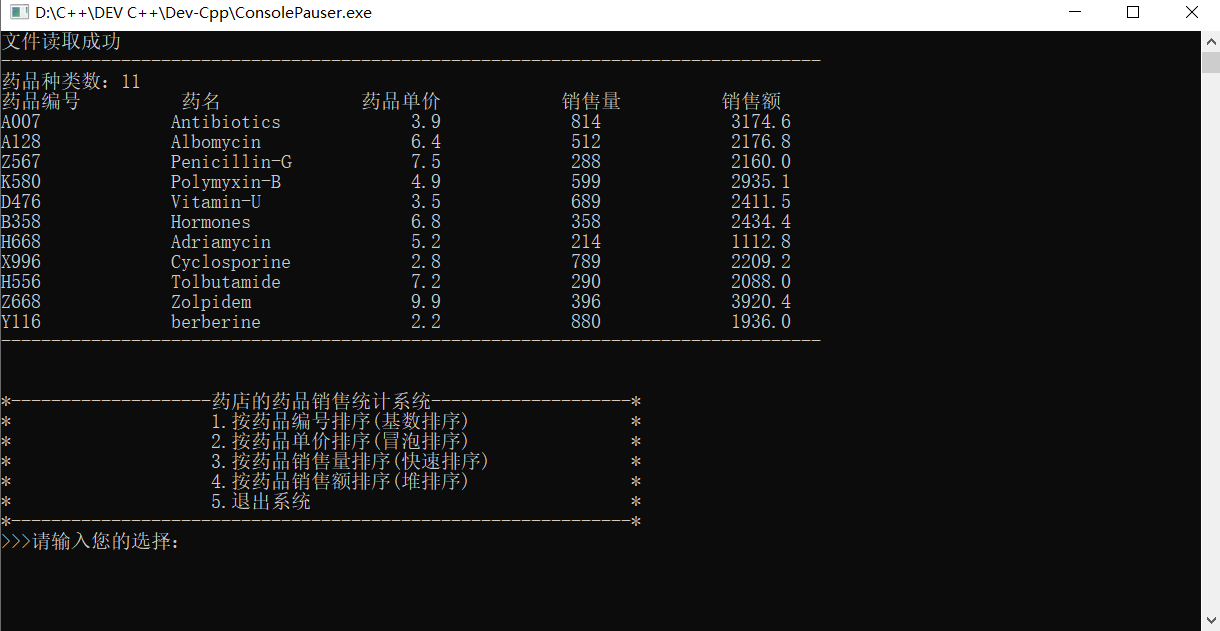Click the 药名 column header

(201, 102)
